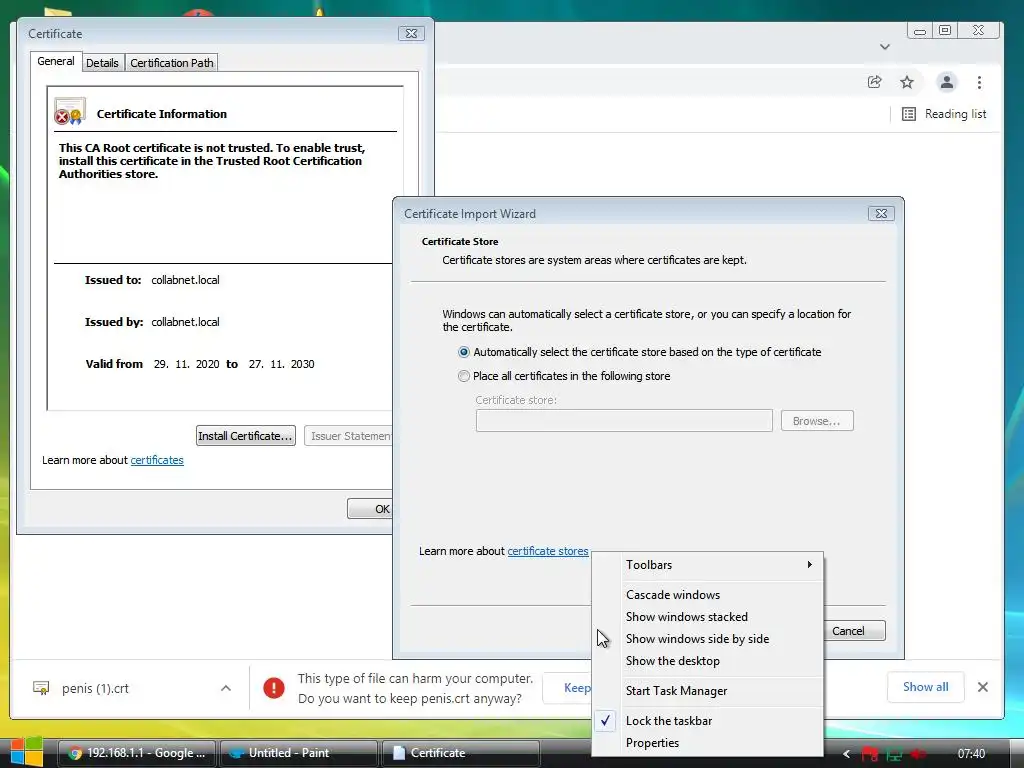
Task: Click the Issued by value collabnet.local
Action: (x=185, y=322)
